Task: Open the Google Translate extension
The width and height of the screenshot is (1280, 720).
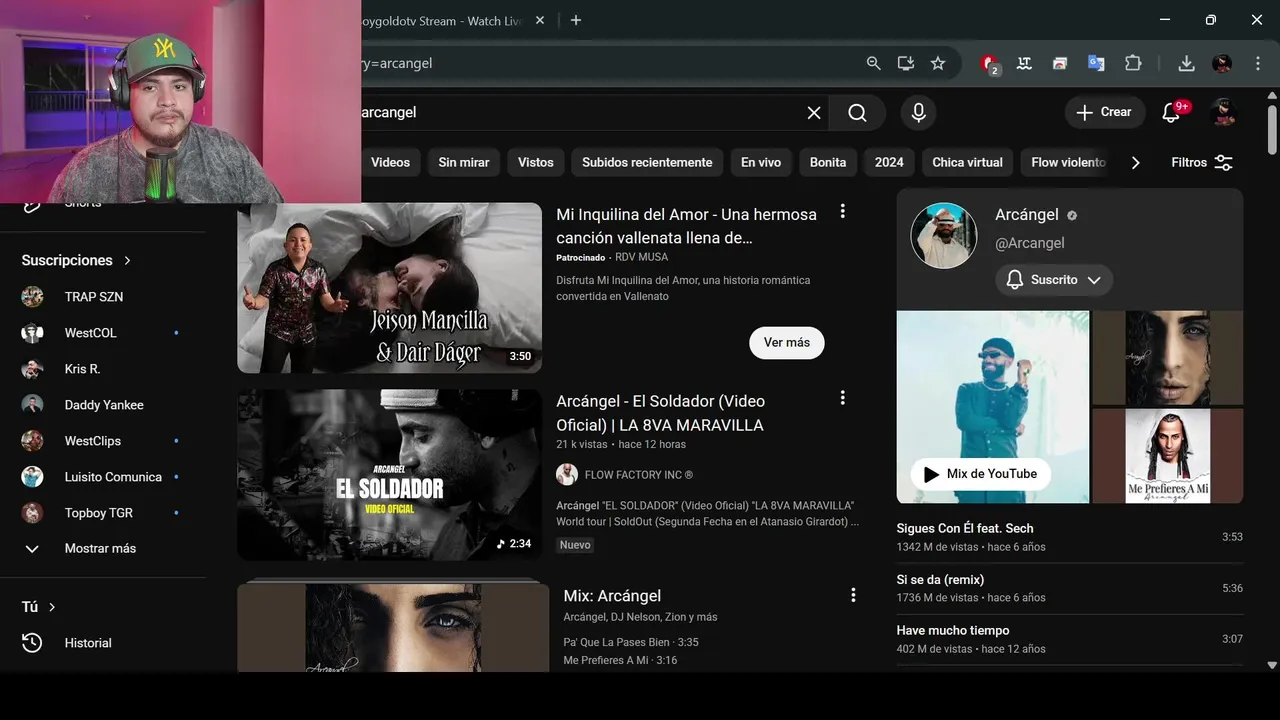Action: 1096,63
